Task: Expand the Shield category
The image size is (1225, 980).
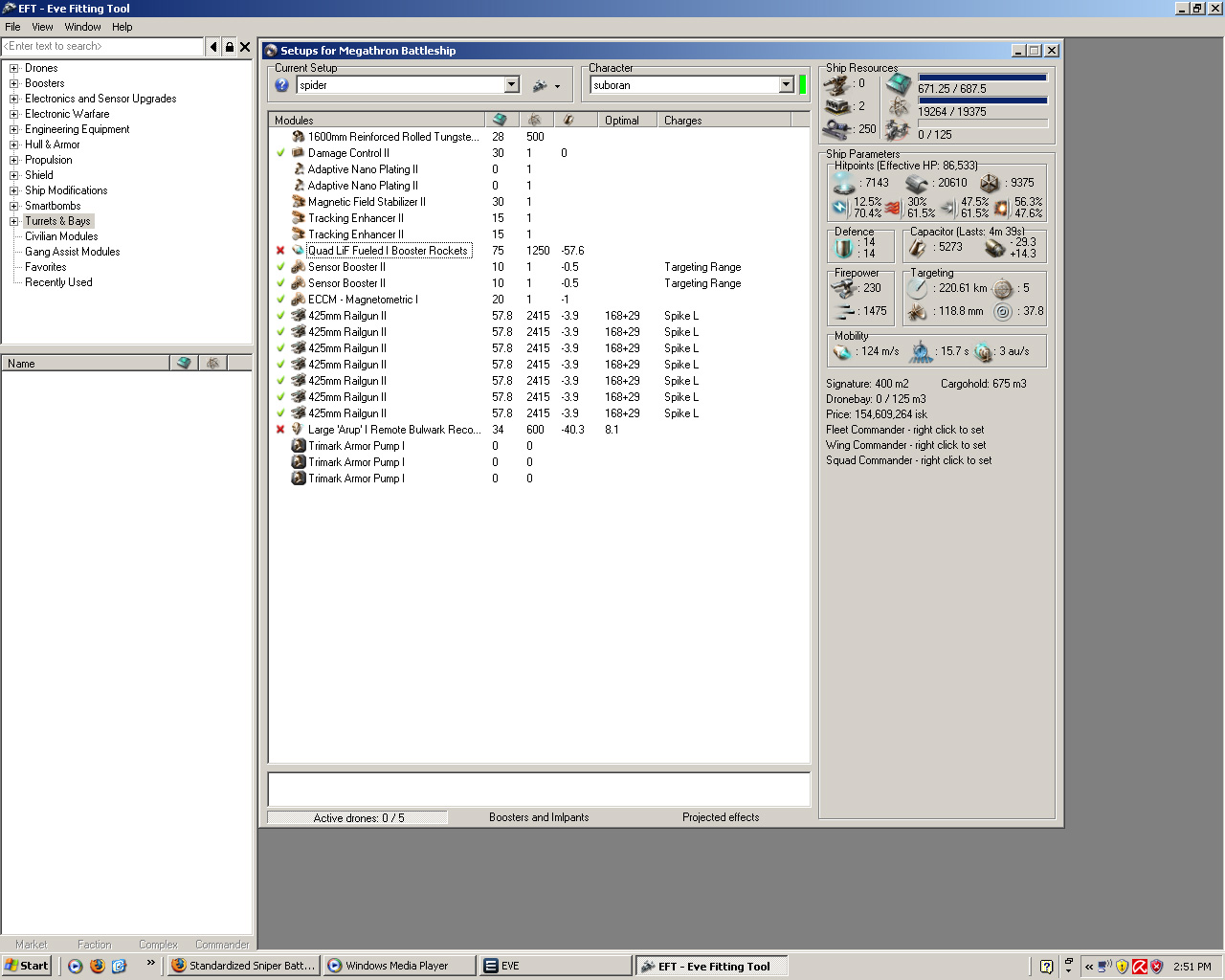Action: tap(14, 176)
